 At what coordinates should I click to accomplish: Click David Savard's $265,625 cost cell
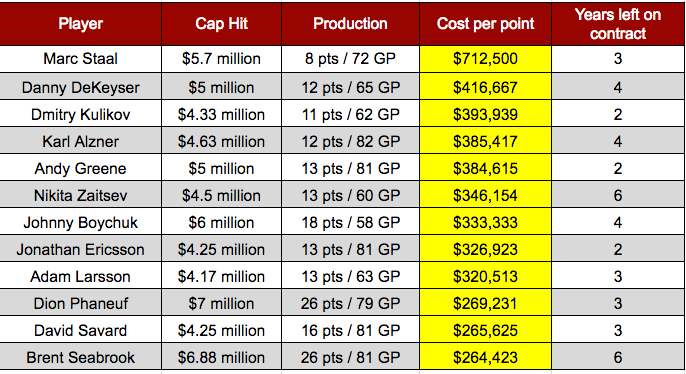tap(485, 330)
